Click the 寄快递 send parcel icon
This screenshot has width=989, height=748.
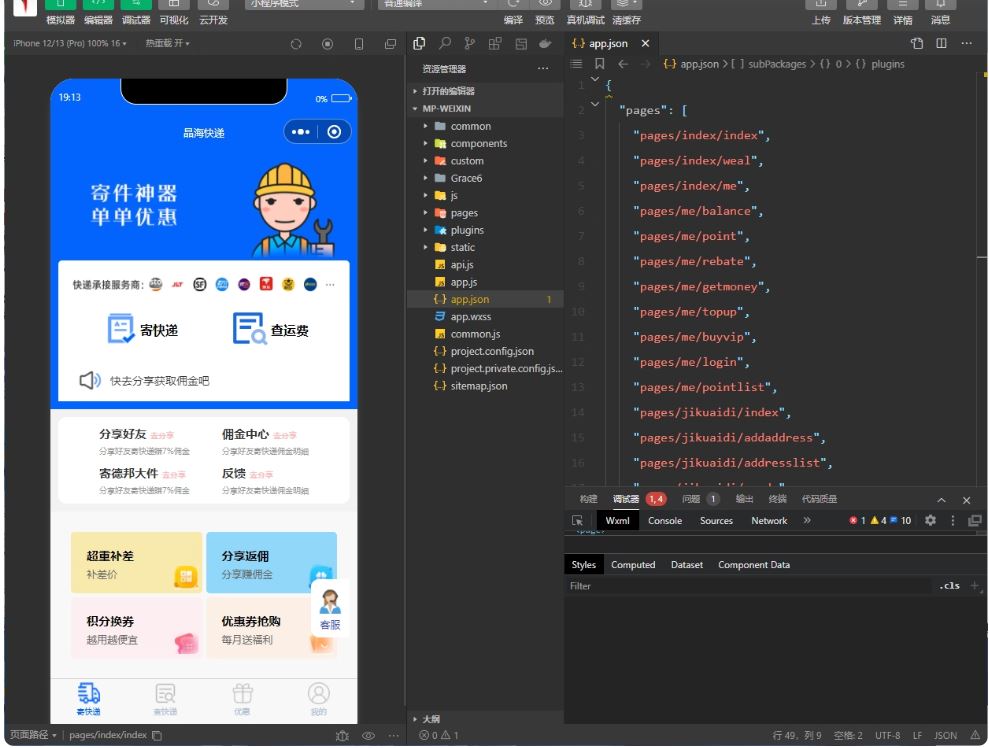click(x=121, y=329)
